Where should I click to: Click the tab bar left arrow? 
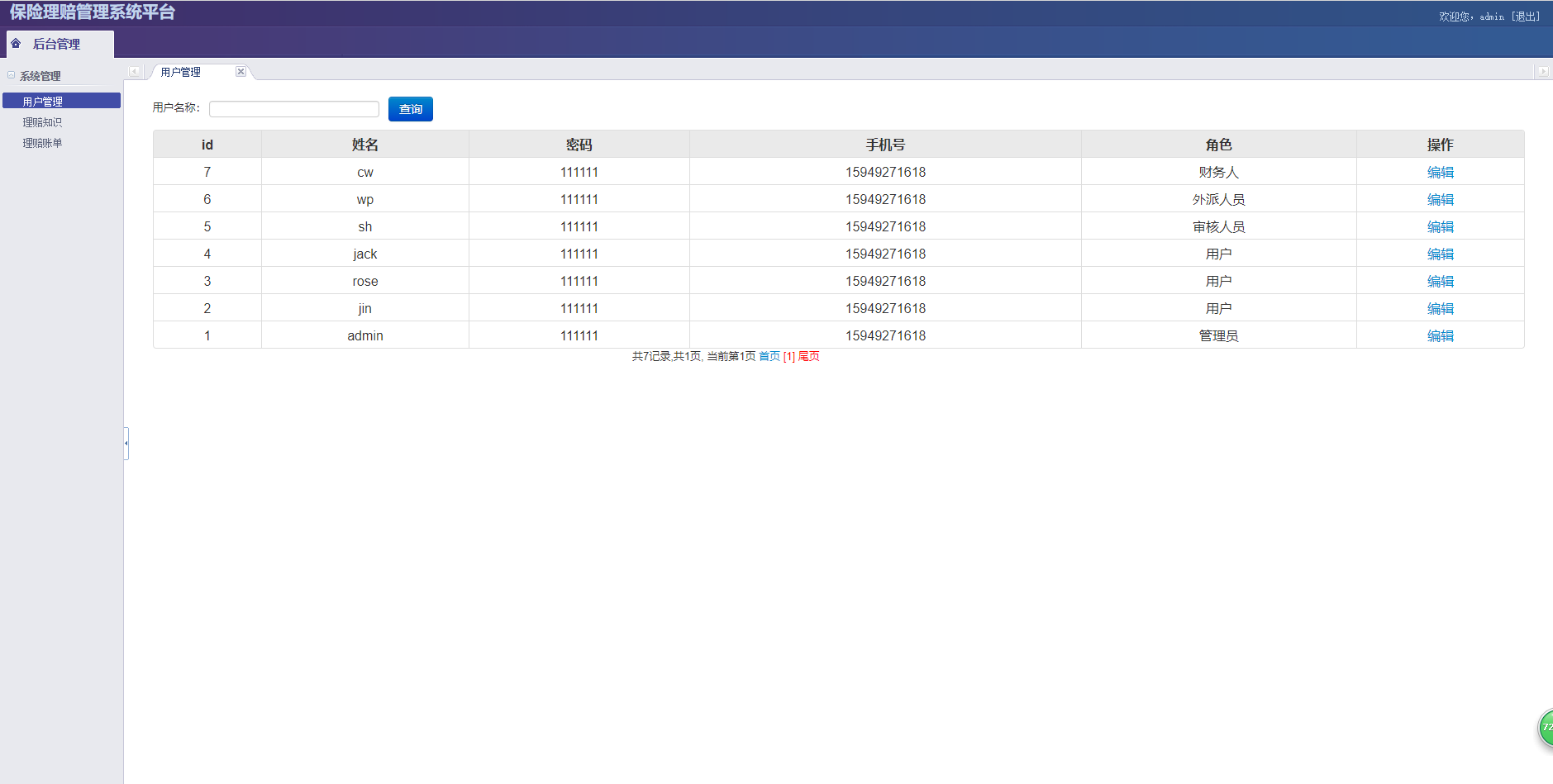click(x=134, y=72)
